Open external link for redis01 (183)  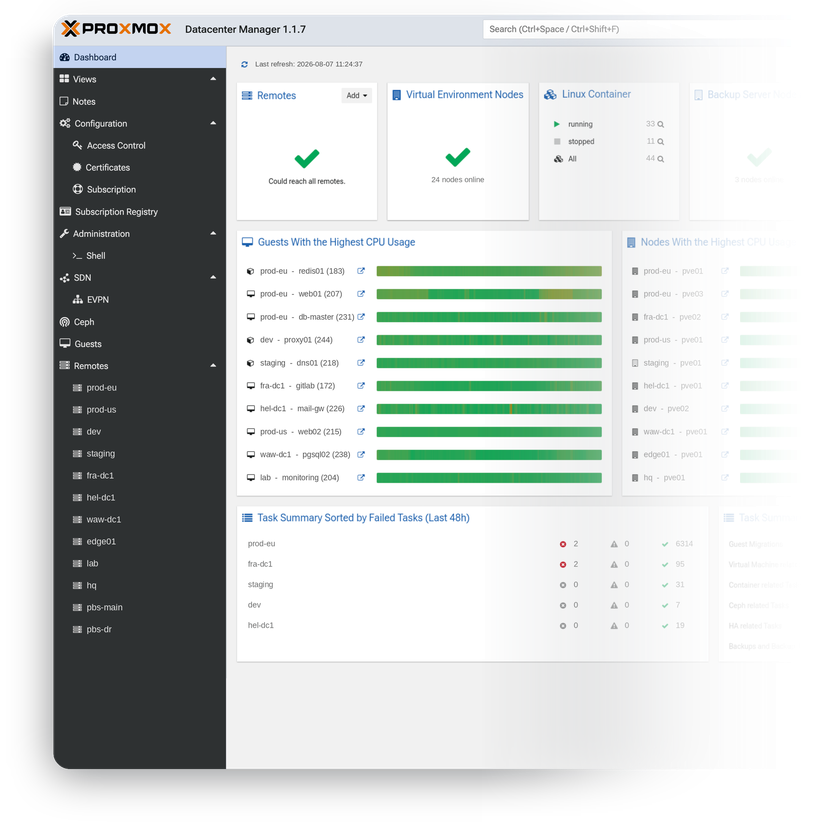(361, 271)
